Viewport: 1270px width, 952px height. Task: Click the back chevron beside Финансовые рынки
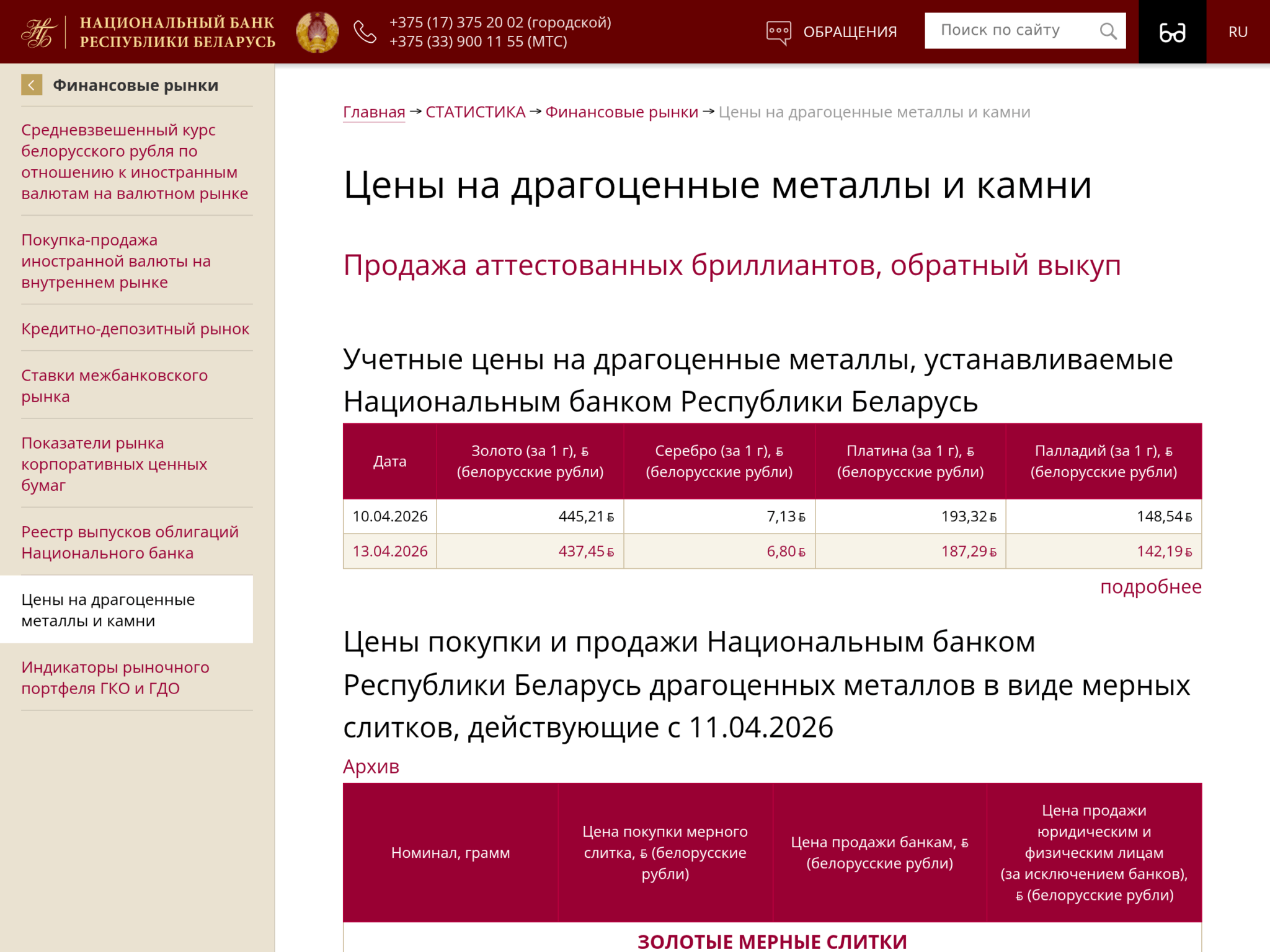click(32, 85)
